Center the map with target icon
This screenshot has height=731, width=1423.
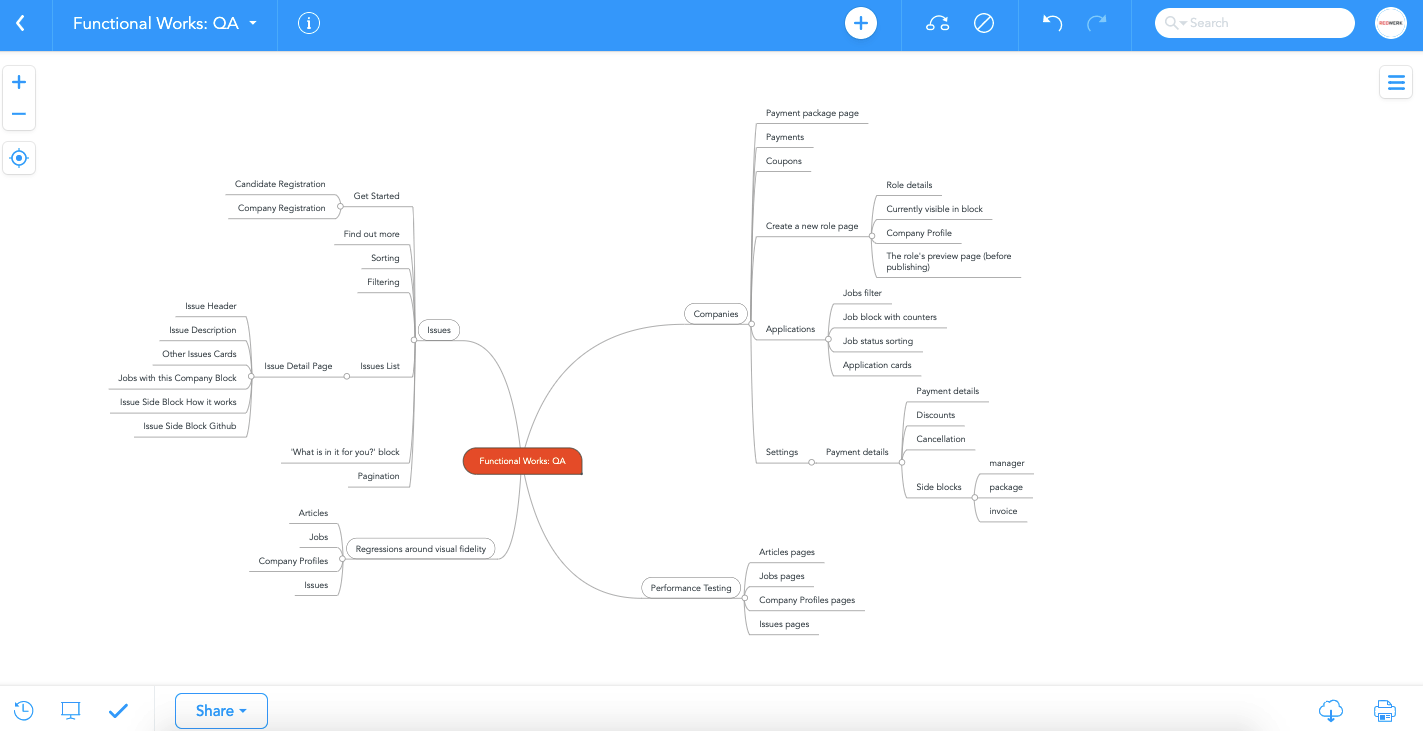[x=18, y=158]
